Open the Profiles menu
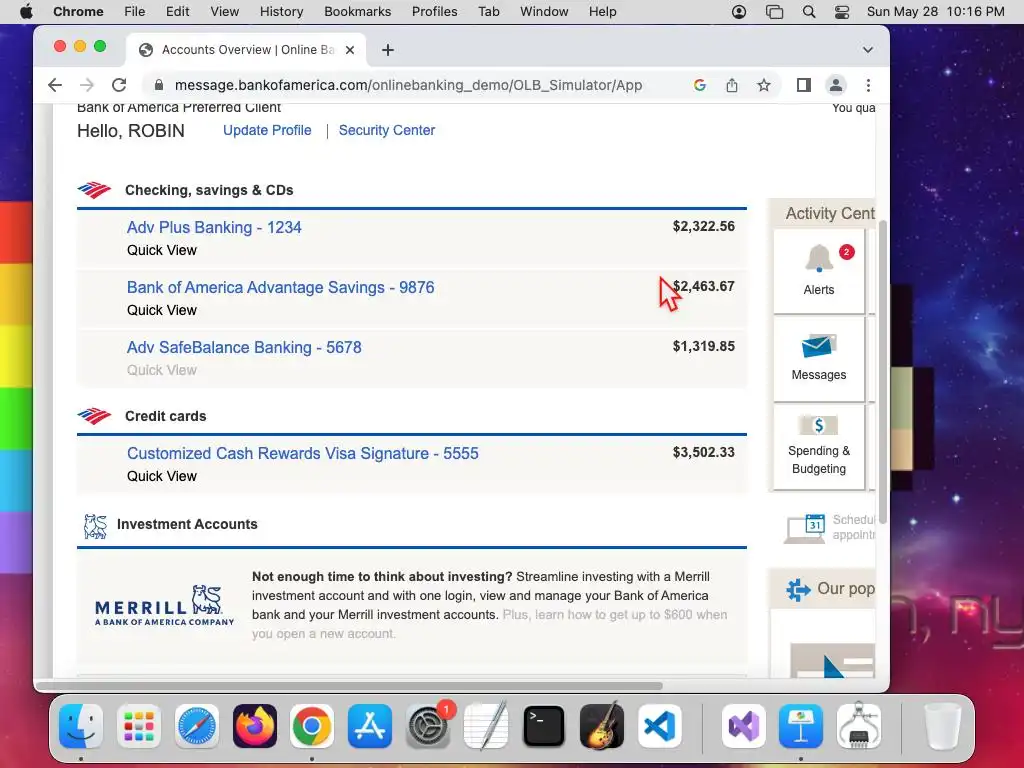 click(434, 12)
